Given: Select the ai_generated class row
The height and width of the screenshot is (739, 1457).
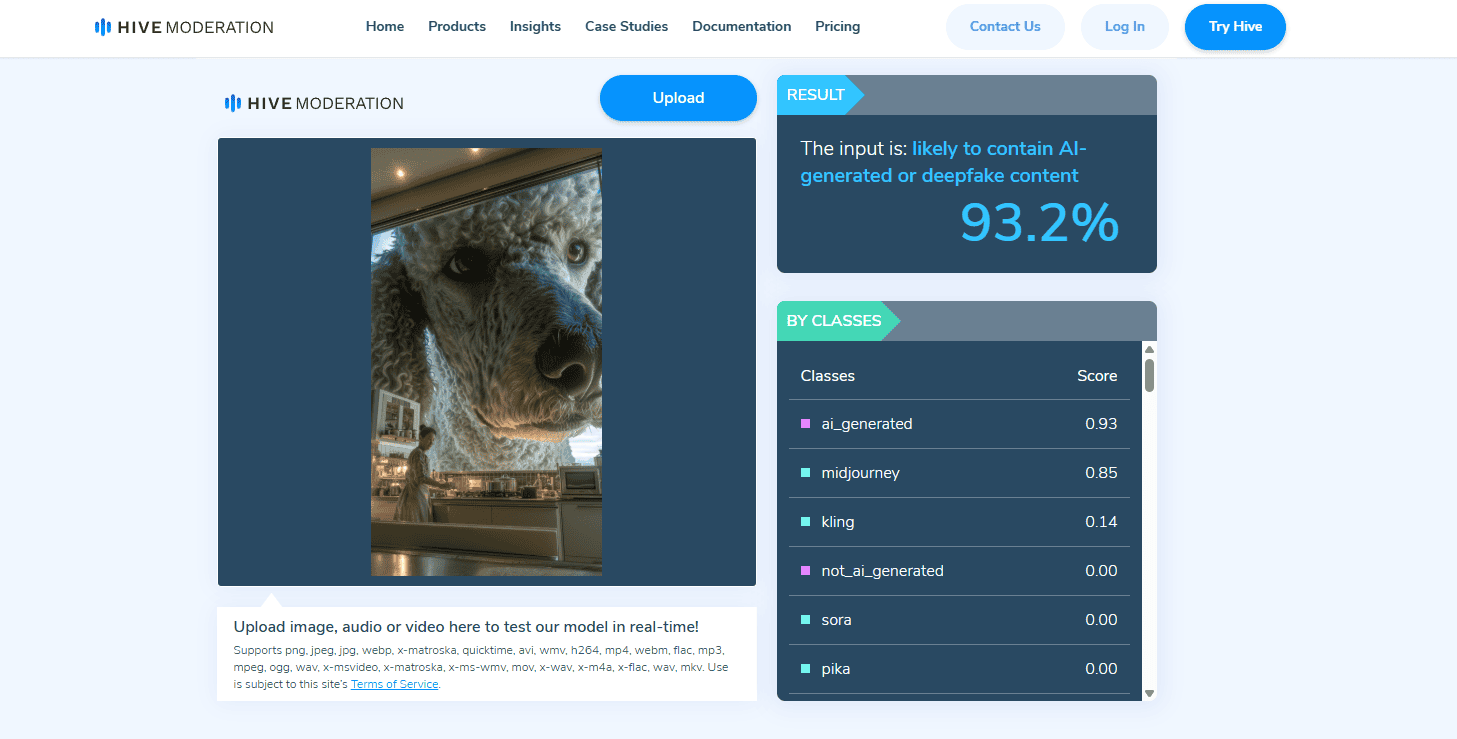Looking at the screenshot, I should tap(959, 424).
